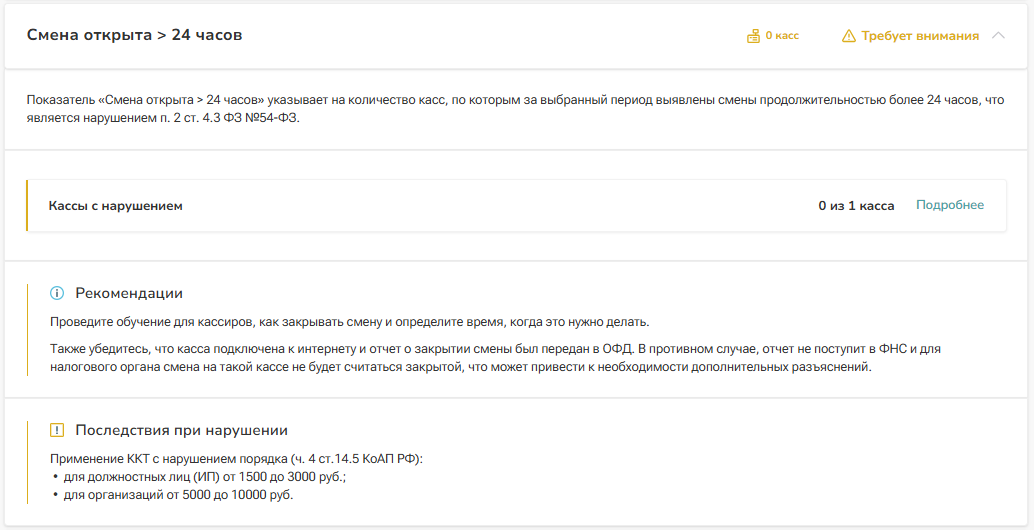Click the yellow warning triangle icon
Screen dimensions: 1034x530
pos(849,36)
